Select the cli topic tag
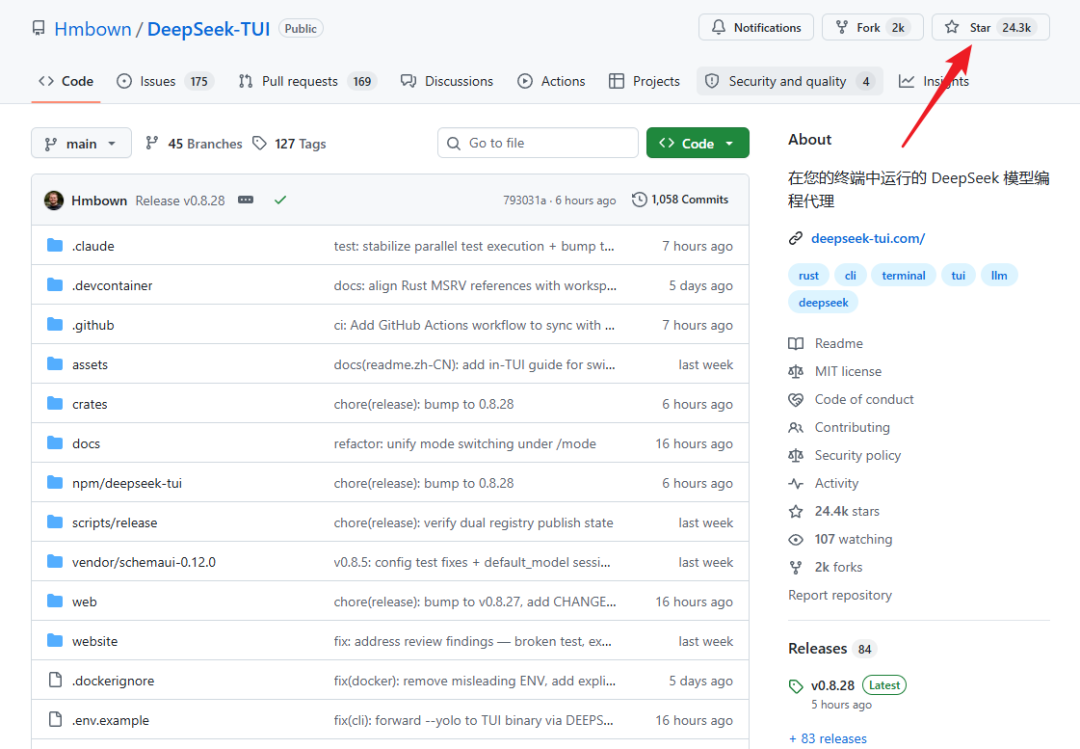Screen dimensions: 1080x749 [x=851, y=276]
